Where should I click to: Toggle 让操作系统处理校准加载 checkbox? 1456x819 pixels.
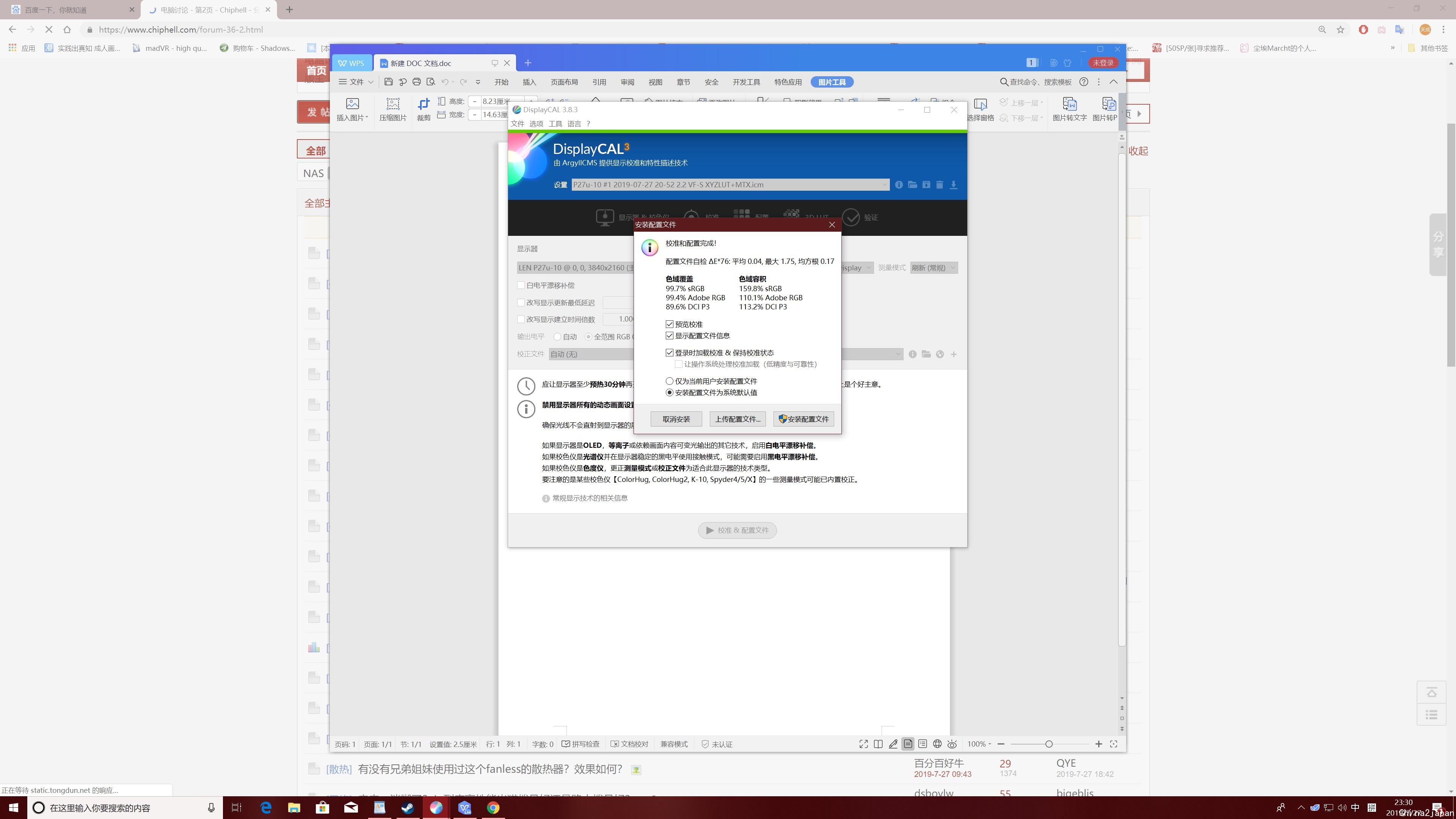pos(679,364)
